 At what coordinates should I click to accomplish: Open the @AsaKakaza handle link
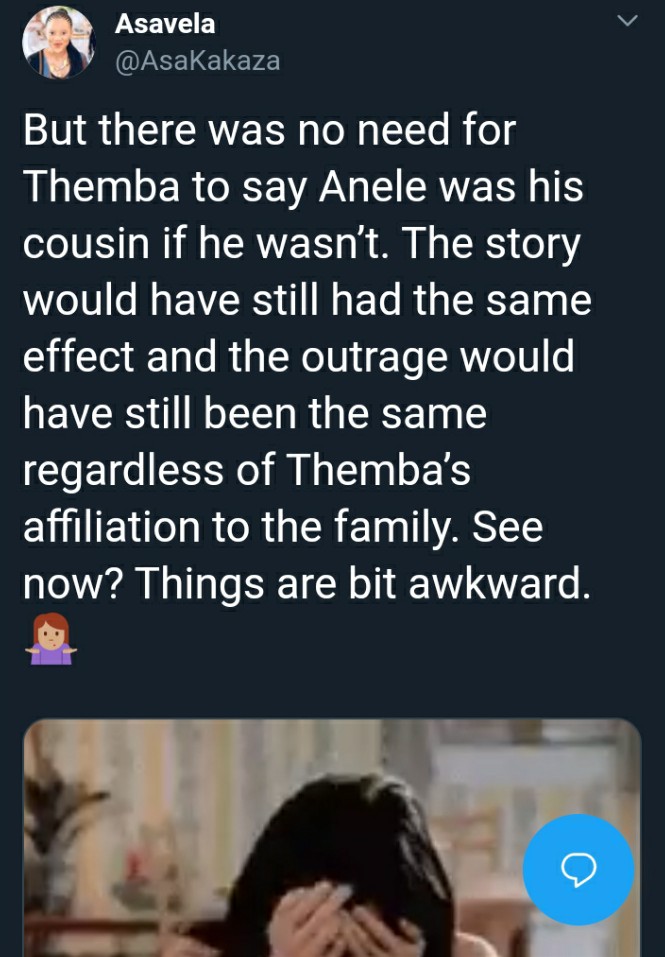197,60
